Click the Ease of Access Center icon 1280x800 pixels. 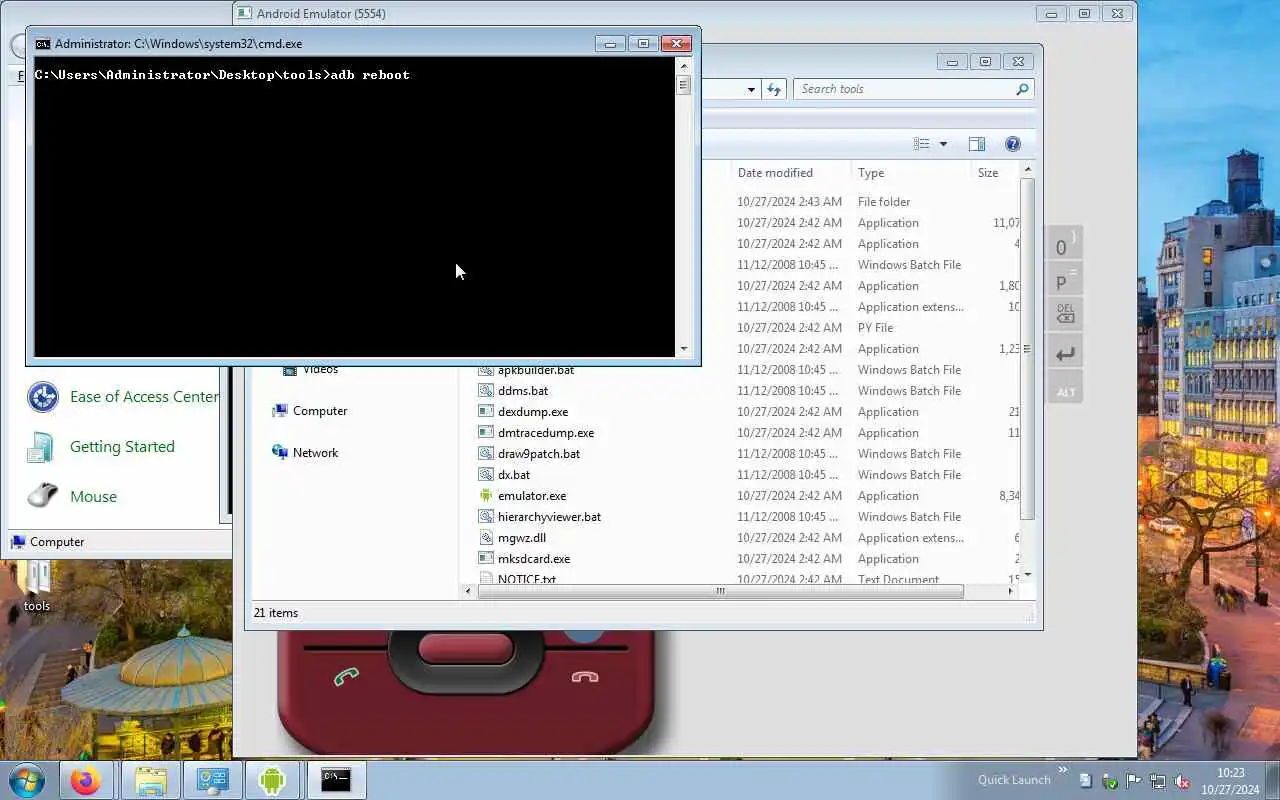click(42, 397)
